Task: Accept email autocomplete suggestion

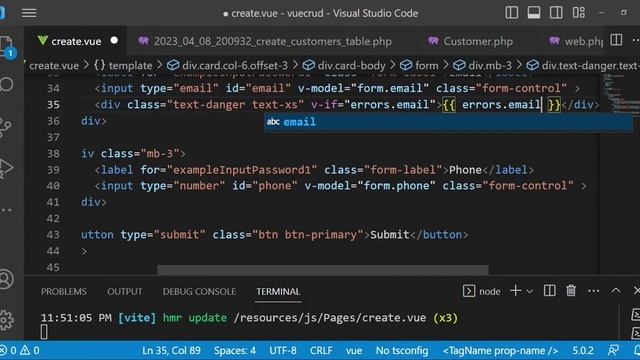Action: [x=448, y=122]
